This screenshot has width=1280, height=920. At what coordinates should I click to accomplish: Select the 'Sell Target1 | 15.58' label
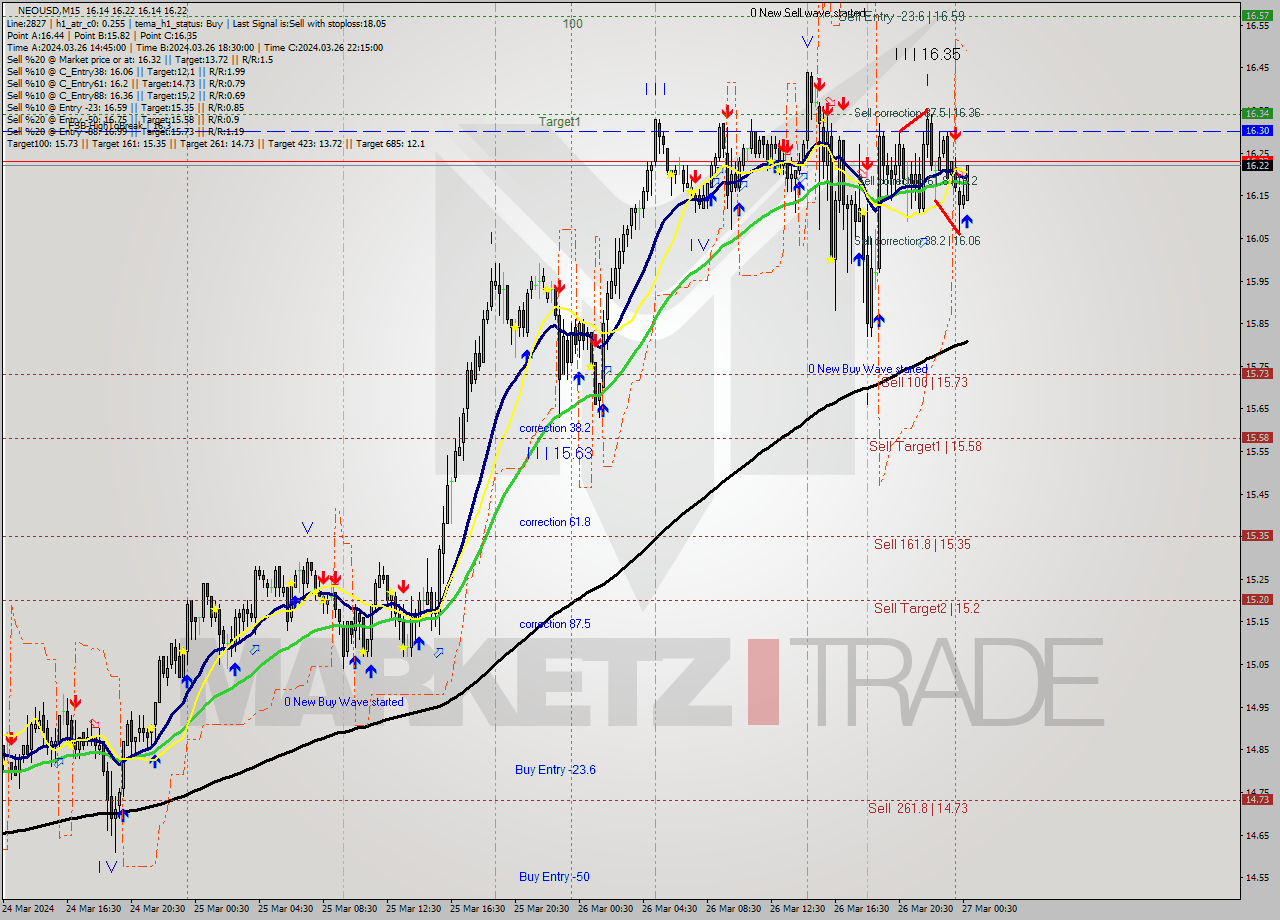925,446
